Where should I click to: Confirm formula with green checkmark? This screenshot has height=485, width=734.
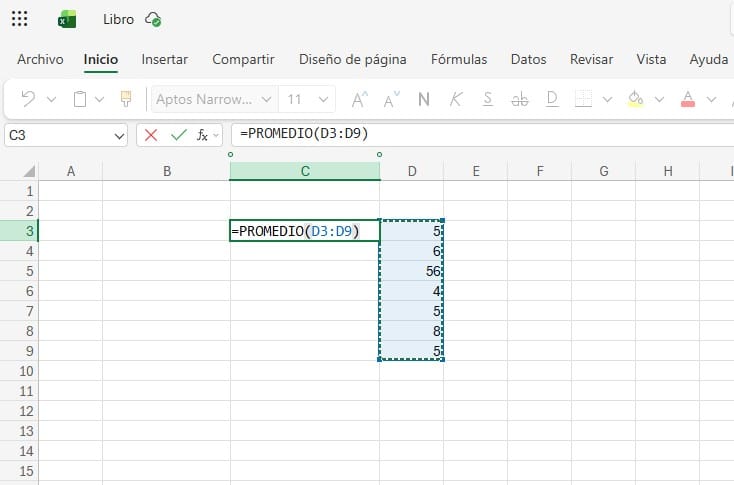[178, 134]
